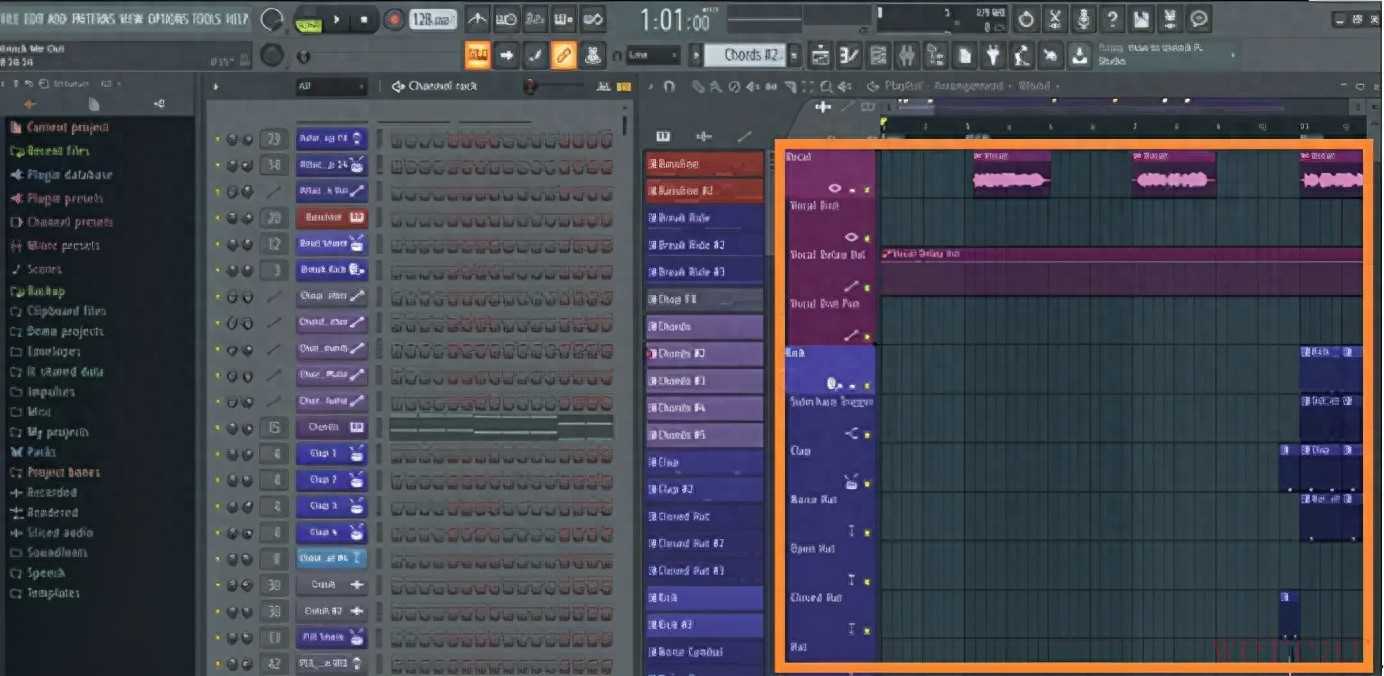Viewport: 1384px width, 676px height.
Task: Click the question mark help icon
Action: 1112,19
